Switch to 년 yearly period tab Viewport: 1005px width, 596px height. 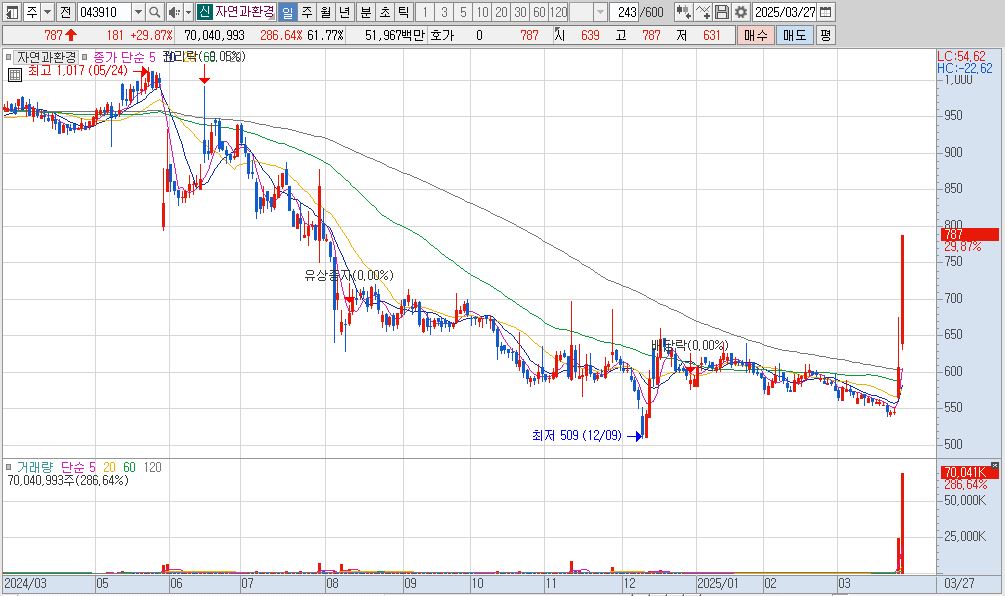[x=344, y=12]
